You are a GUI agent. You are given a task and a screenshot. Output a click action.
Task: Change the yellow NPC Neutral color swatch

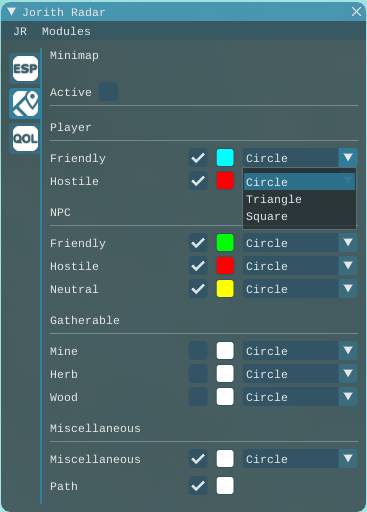tap(225, 289)
